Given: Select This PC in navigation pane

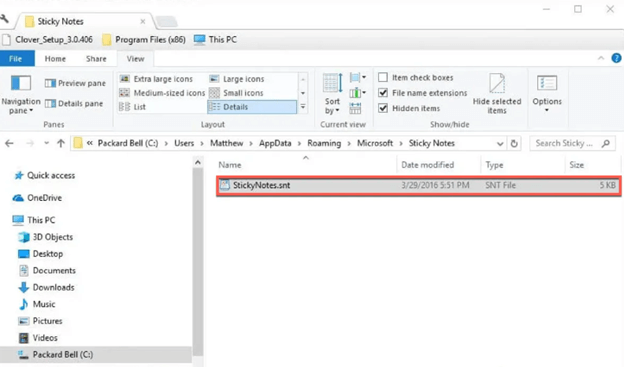Looking at the screenshot, I should click(x=34, y=220).
